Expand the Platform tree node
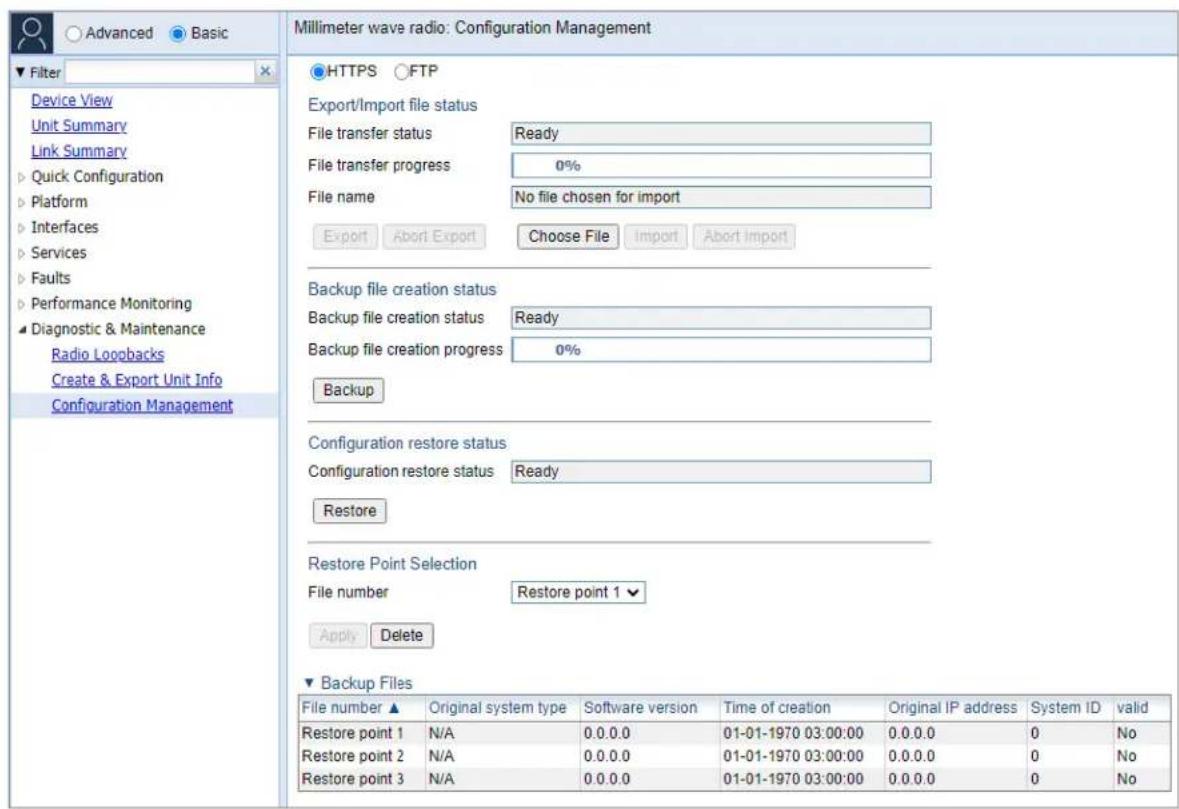Viewport: 1179px width, 809px height. click(x=22, y=203)
